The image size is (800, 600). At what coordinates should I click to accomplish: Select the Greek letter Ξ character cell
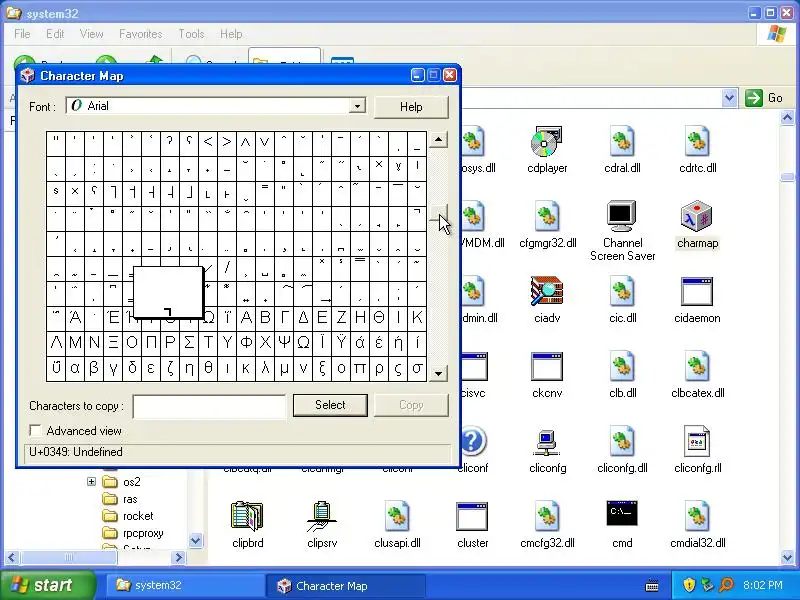pos(113,342)
